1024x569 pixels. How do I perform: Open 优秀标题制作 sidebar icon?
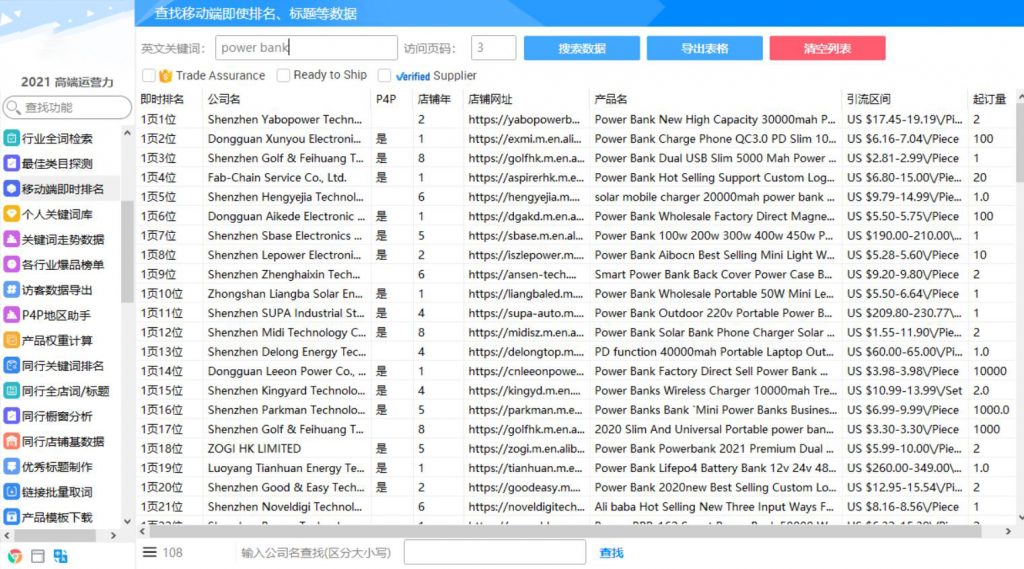(11, 466)
